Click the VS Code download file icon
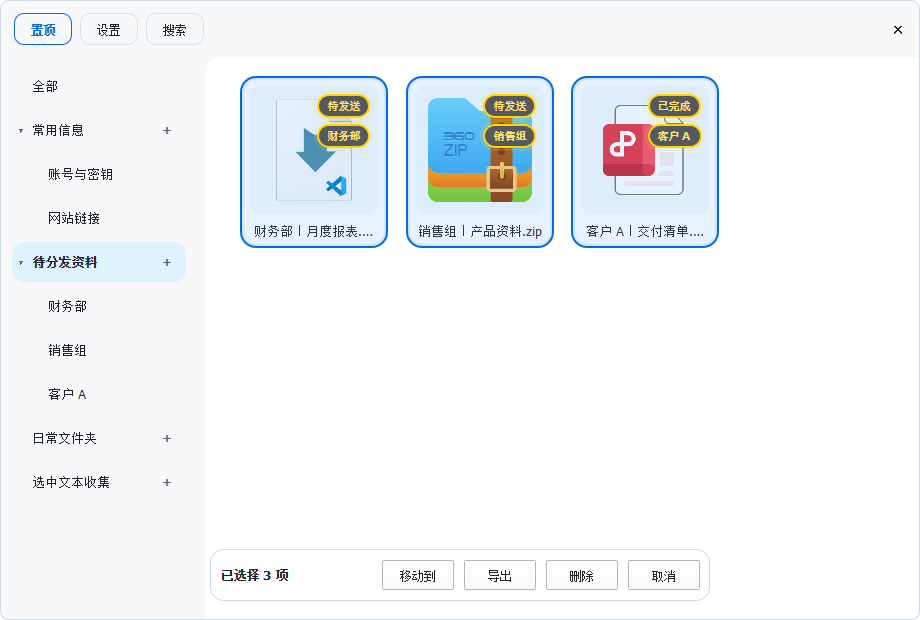 tap(314, 150)
